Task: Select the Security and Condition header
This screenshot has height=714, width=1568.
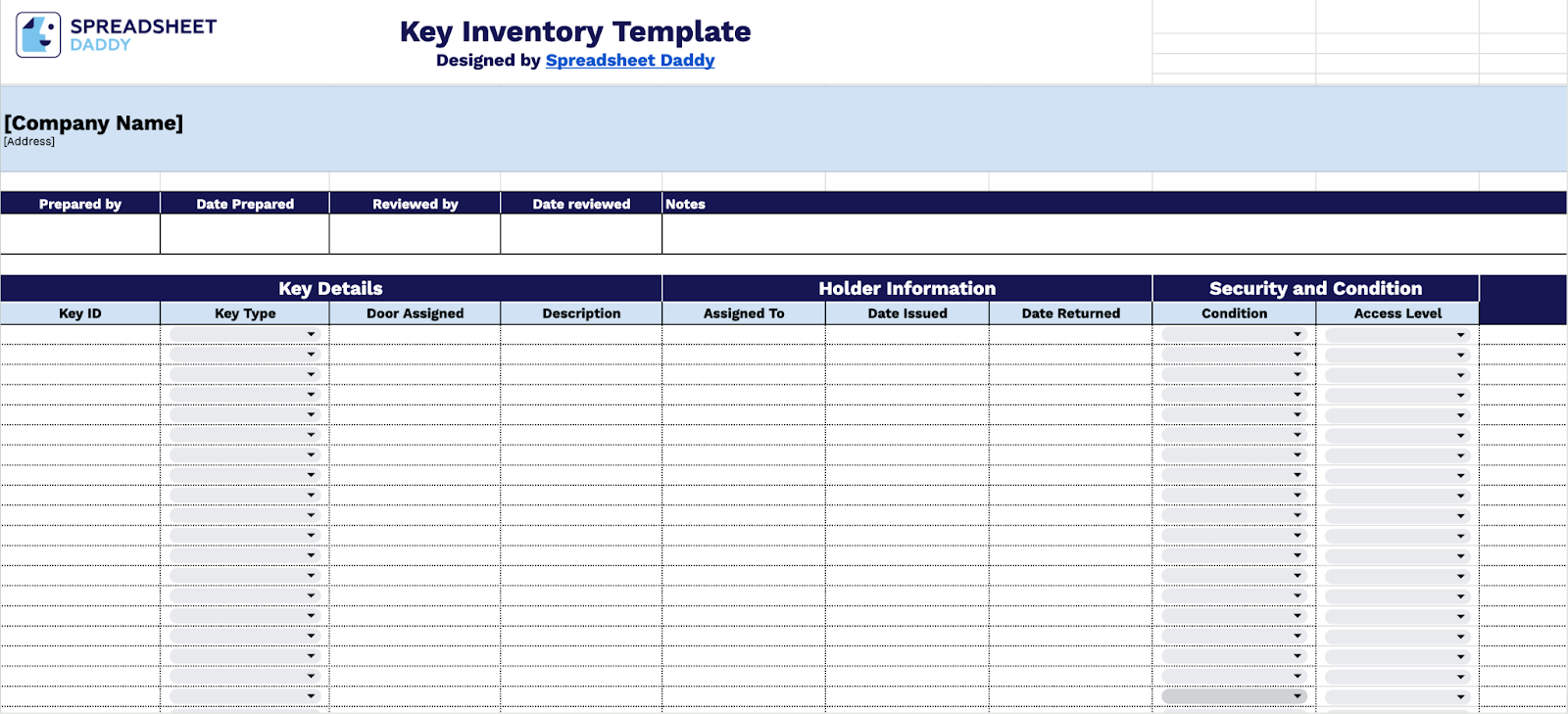Action: (1314, 288)
